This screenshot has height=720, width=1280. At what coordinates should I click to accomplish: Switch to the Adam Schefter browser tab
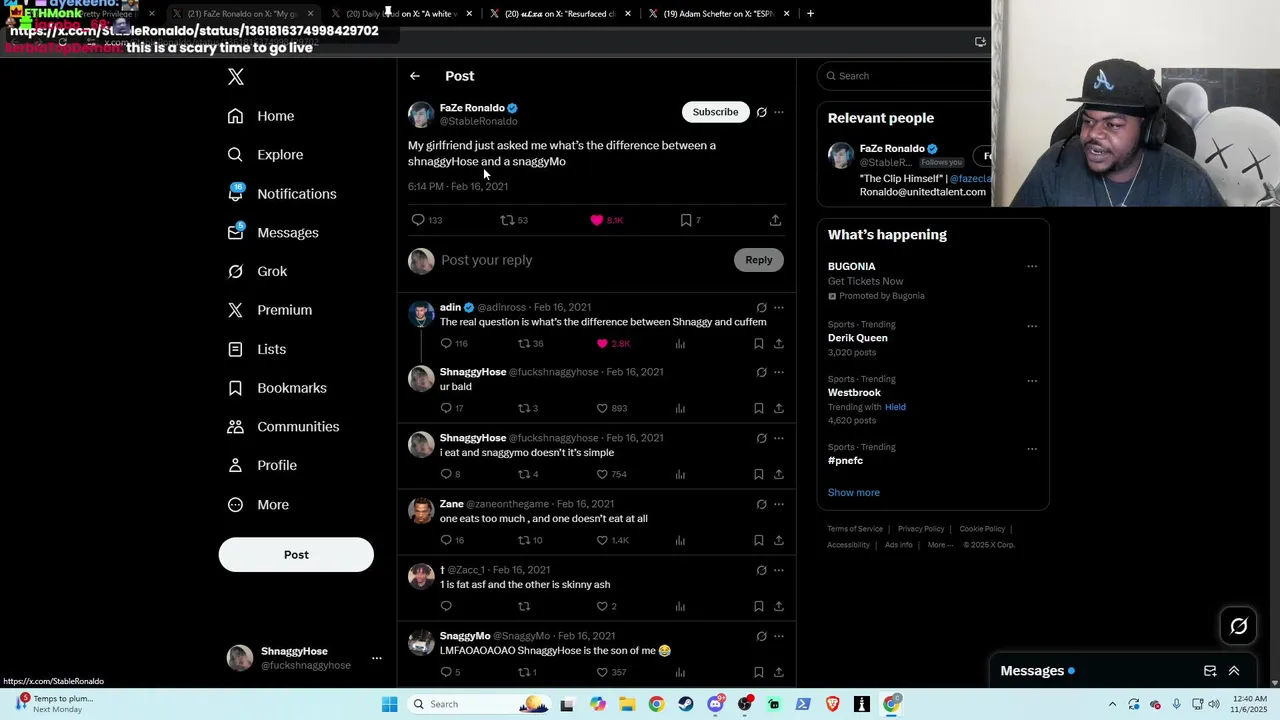pos(719,14)
